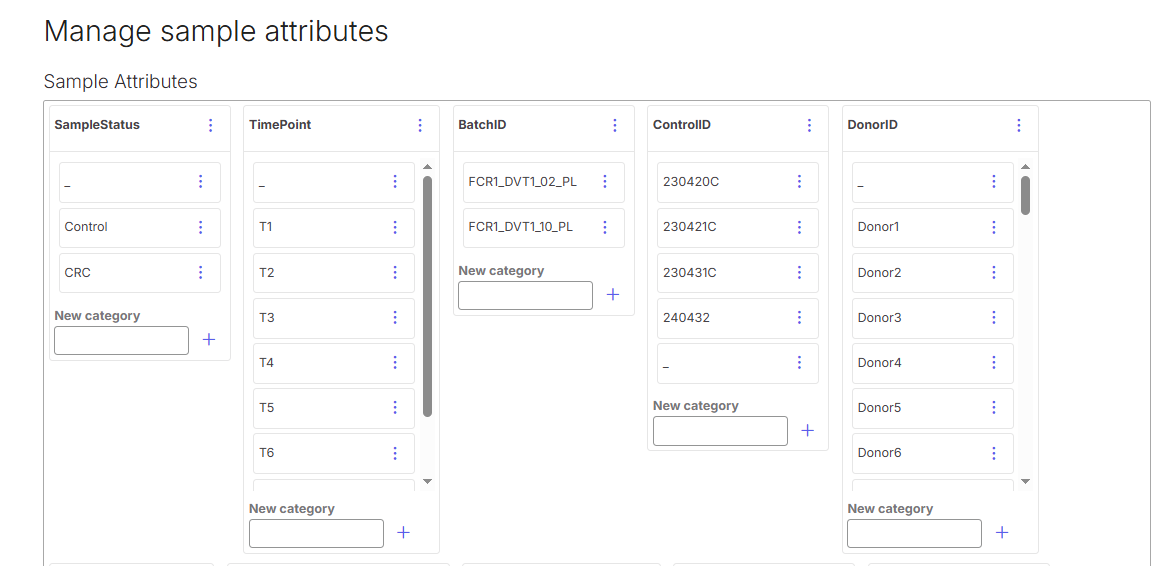Select the T4 category item
Screen dimensions: 1169x566
coord(334,363)
